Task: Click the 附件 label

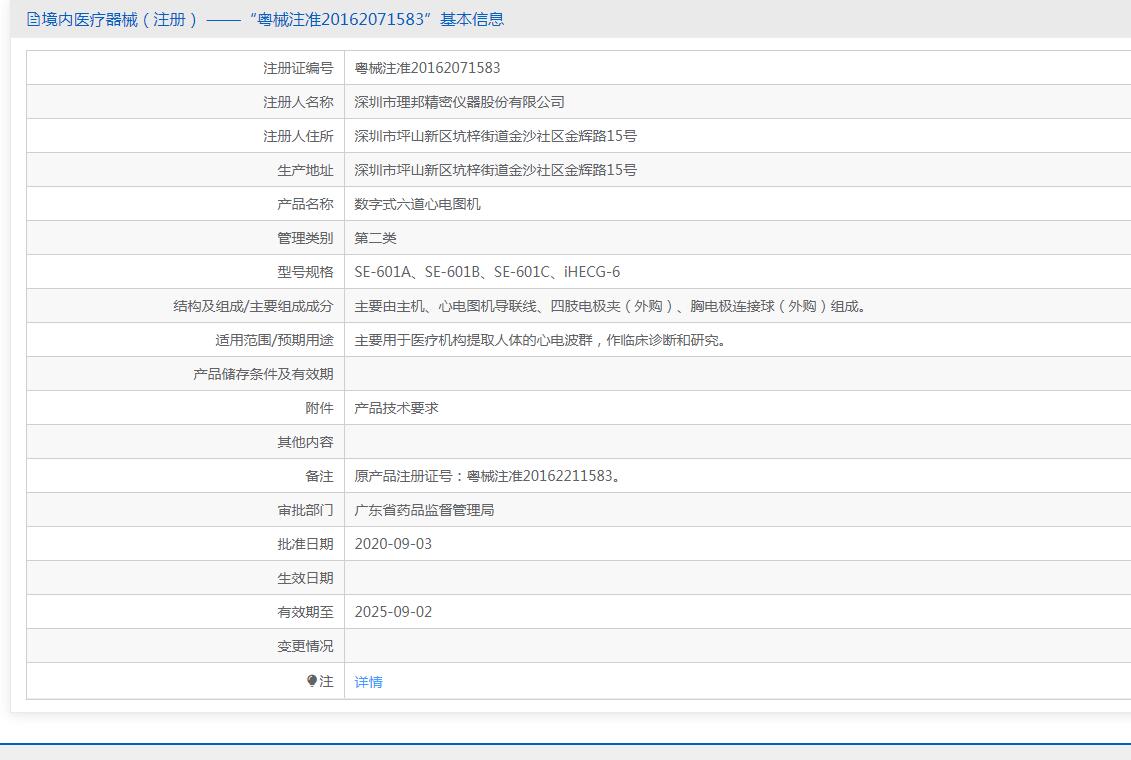Action: pyautogui.click(x=319, y=408)
